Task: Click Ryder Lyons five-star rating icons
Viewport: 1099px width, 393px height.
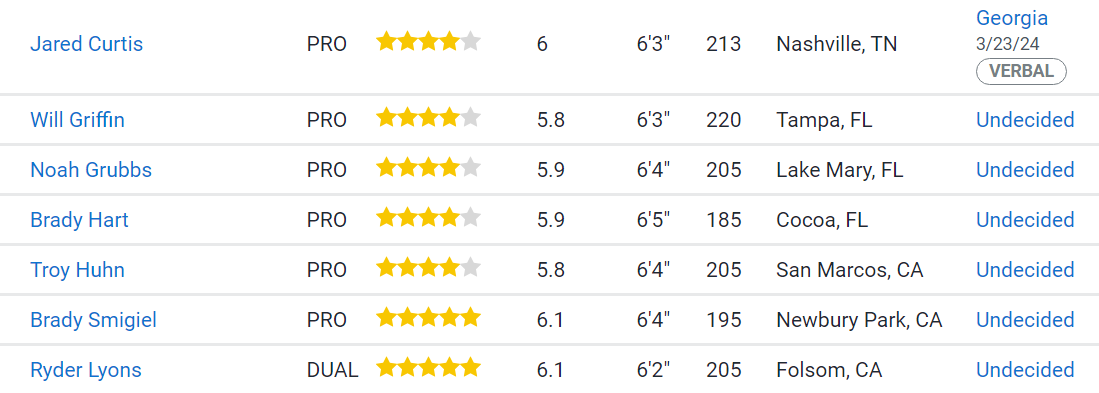Action: (428, 368)
